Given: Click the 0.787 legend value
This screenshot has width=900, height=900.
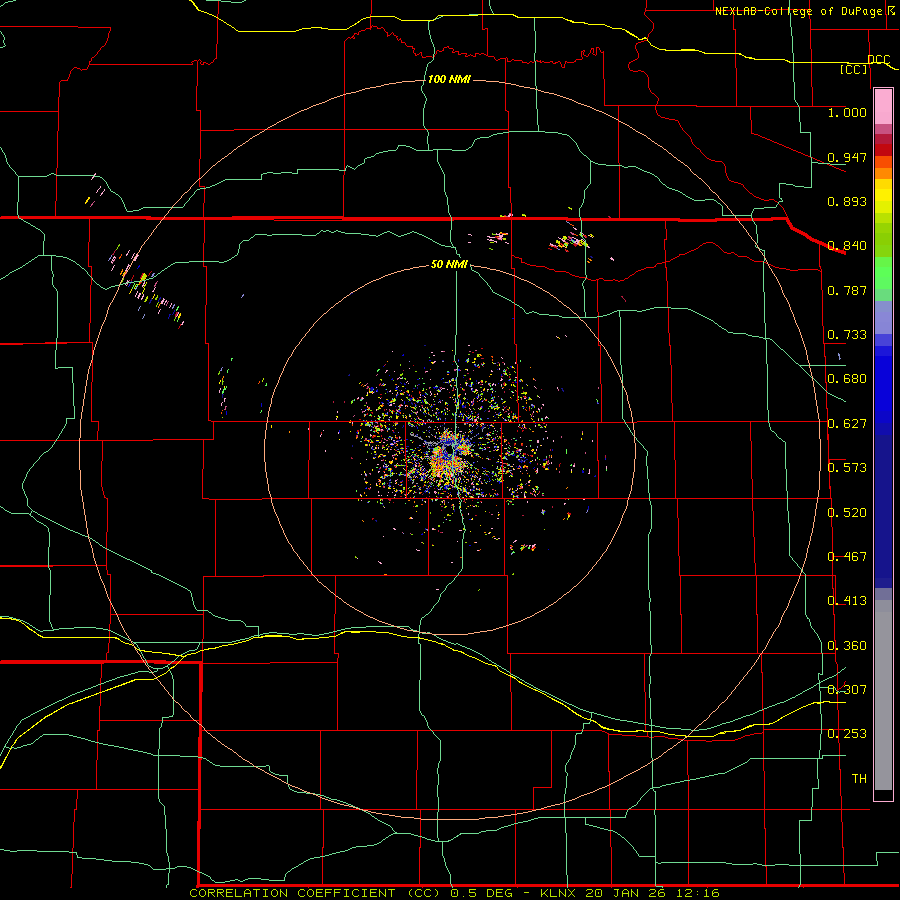Looking at the screenshot, I should [x=847, y=290].
